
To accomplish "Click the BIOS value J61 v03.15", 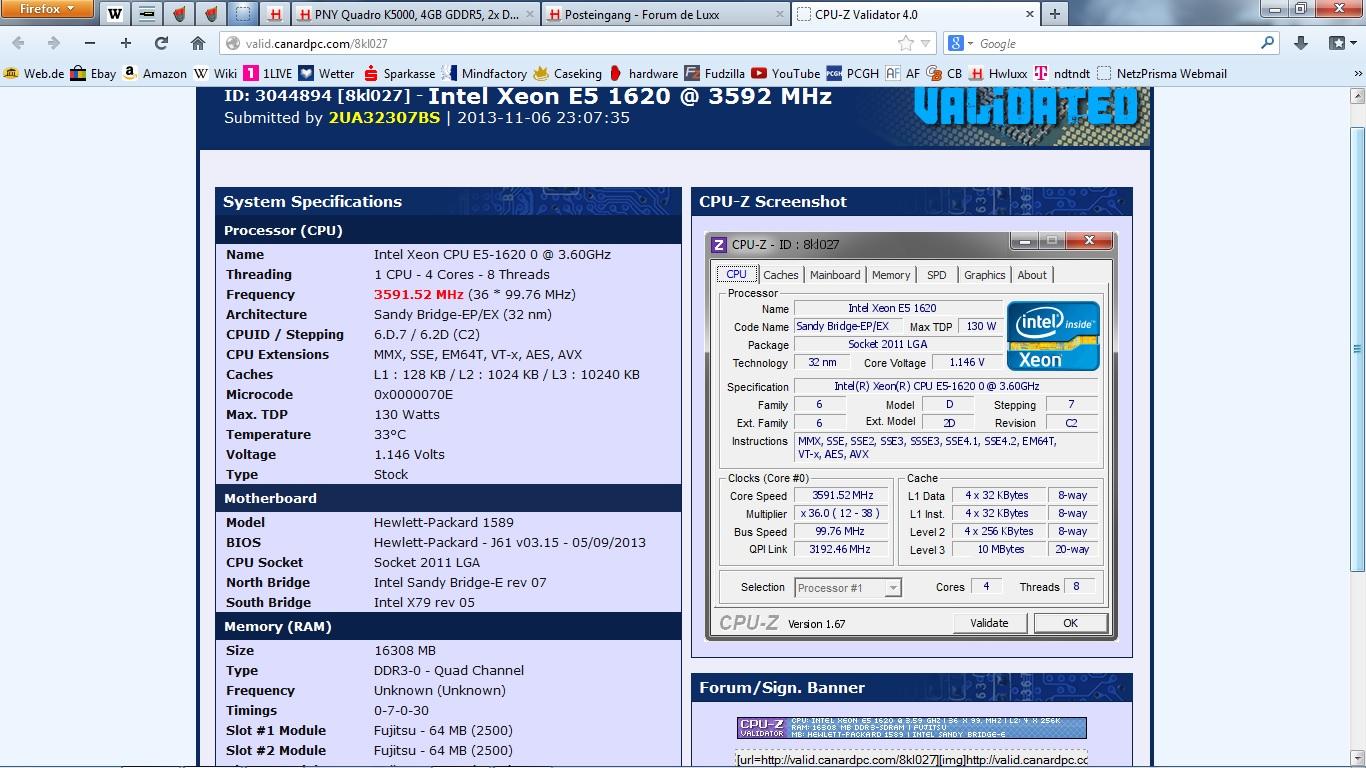I will (x=510, y=542).
